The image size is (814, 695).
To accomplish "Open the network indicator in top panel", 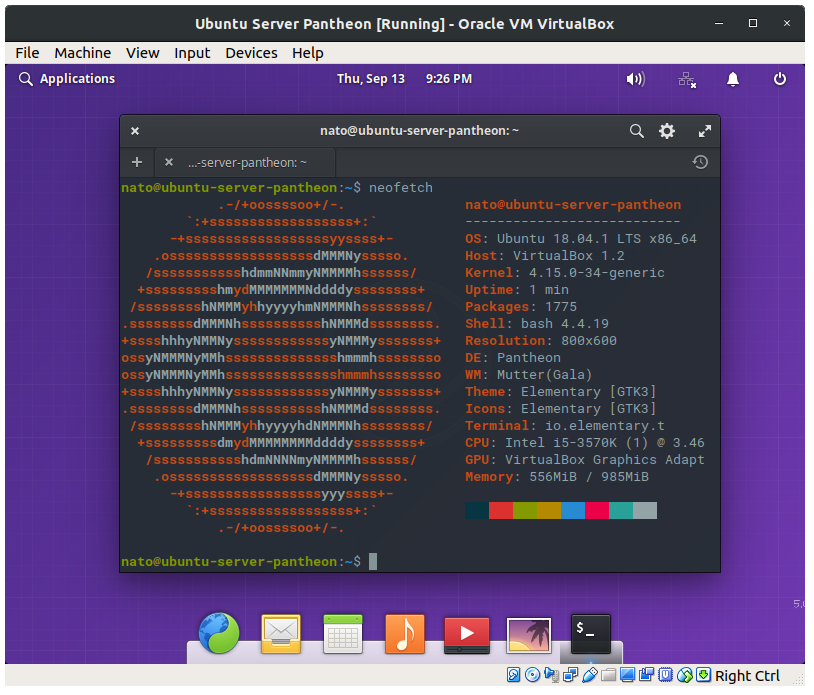I will click(686, 79).
